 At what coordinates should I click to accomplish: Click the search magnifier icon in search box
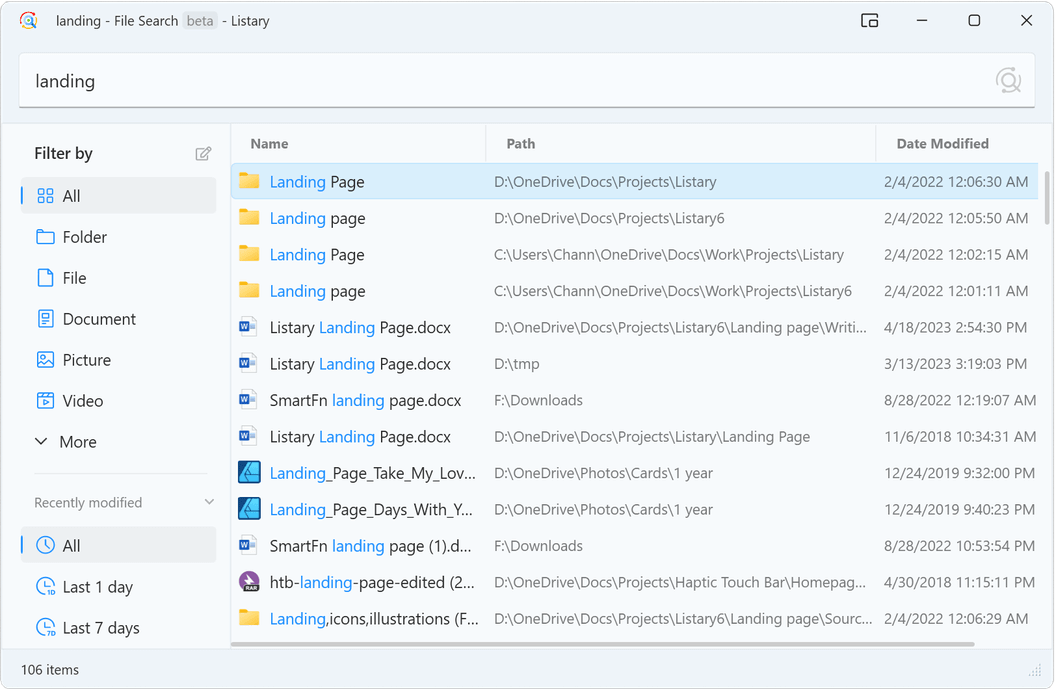(1008, 81)
